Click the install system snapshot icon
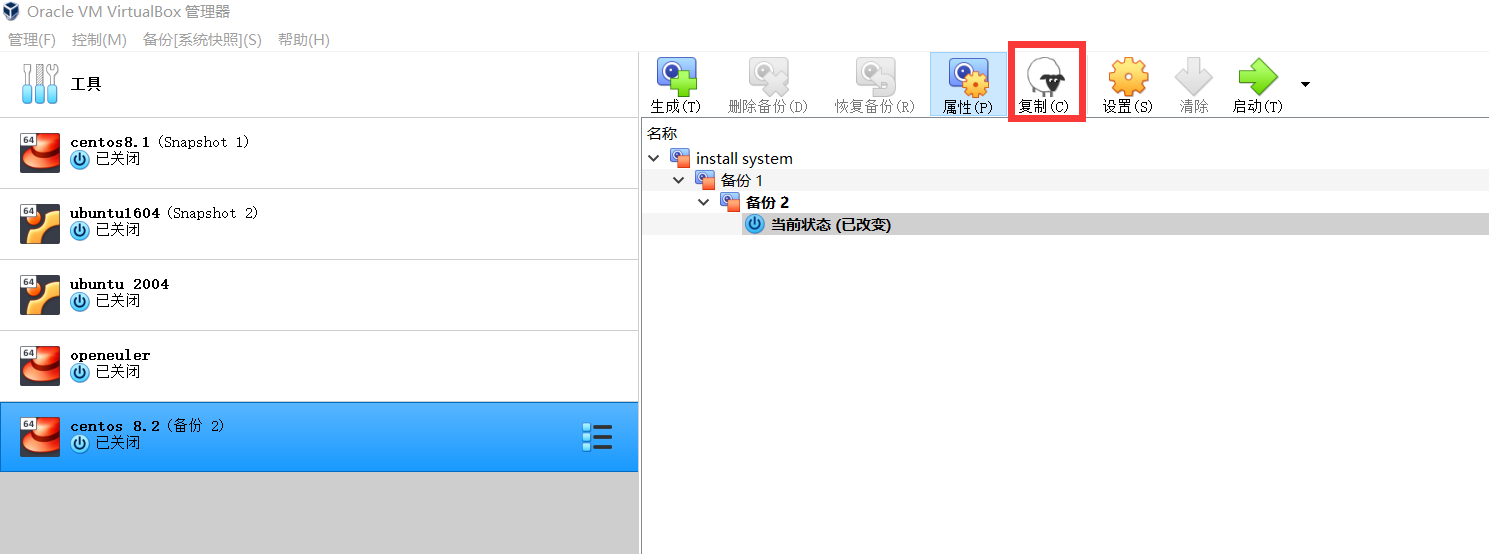This screenshot has height=554, width=1489. [x=680, y=158]
